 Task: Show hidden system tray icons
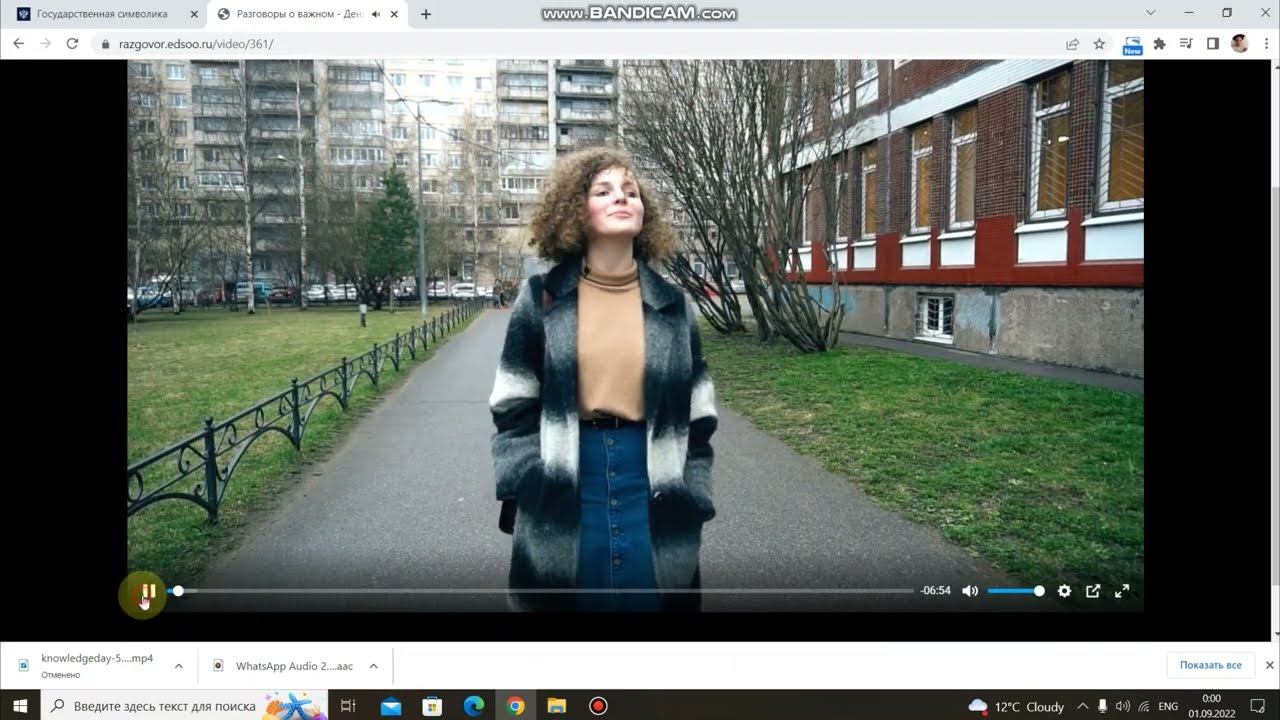[x=1083, y=706]
